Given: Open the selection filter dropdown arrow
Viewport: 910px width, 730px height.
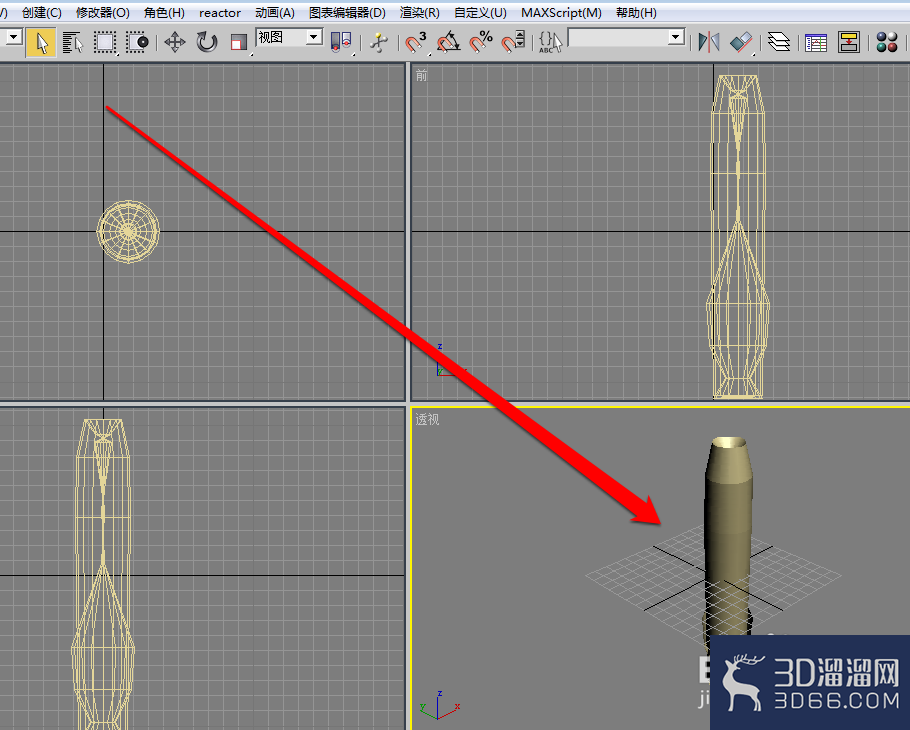Looking at the screenshot, I should [14, 38].
